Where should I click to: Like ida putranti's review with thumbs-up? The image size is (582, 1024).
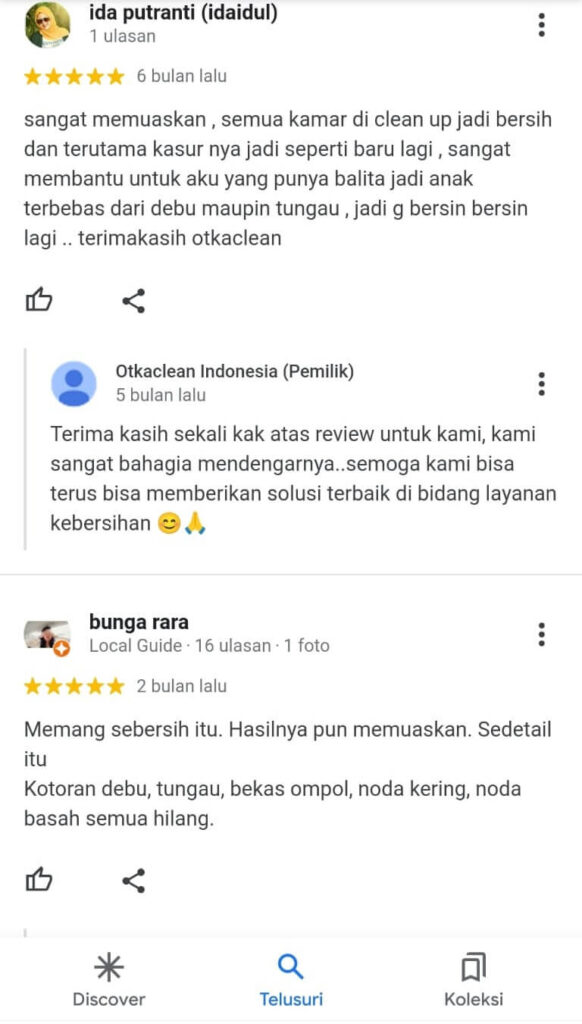[39, 301]
